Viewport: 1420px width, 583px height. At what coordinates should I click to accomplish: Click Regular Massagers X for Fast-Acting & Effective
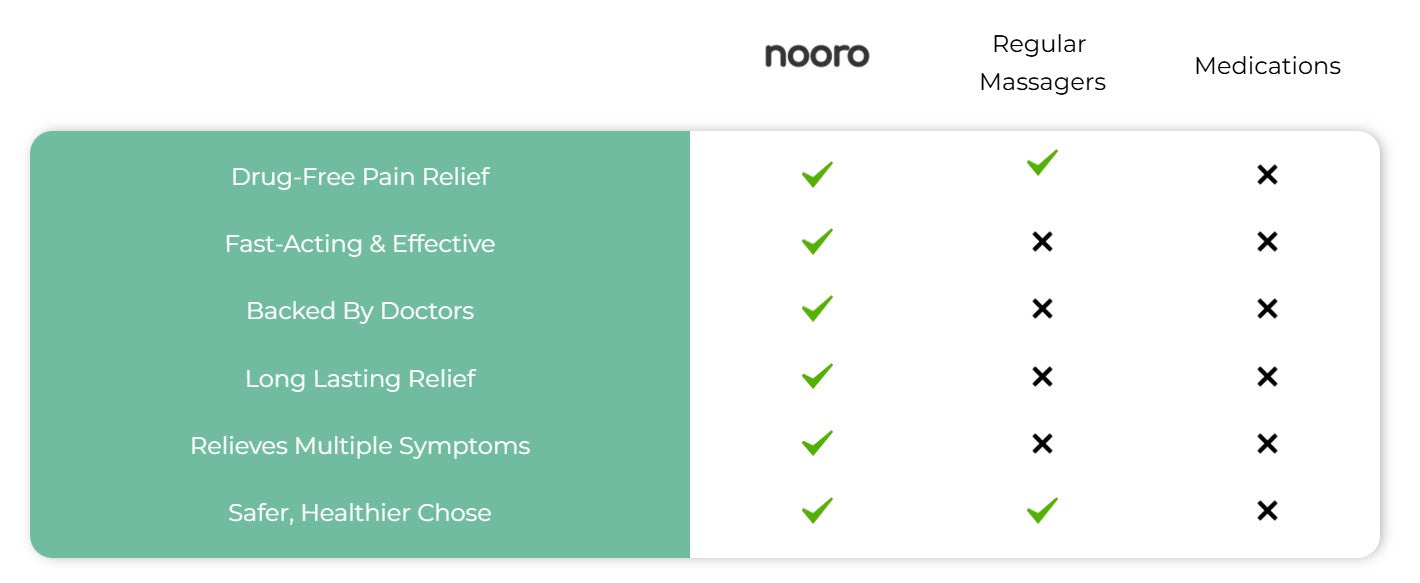click(1042, 242)
